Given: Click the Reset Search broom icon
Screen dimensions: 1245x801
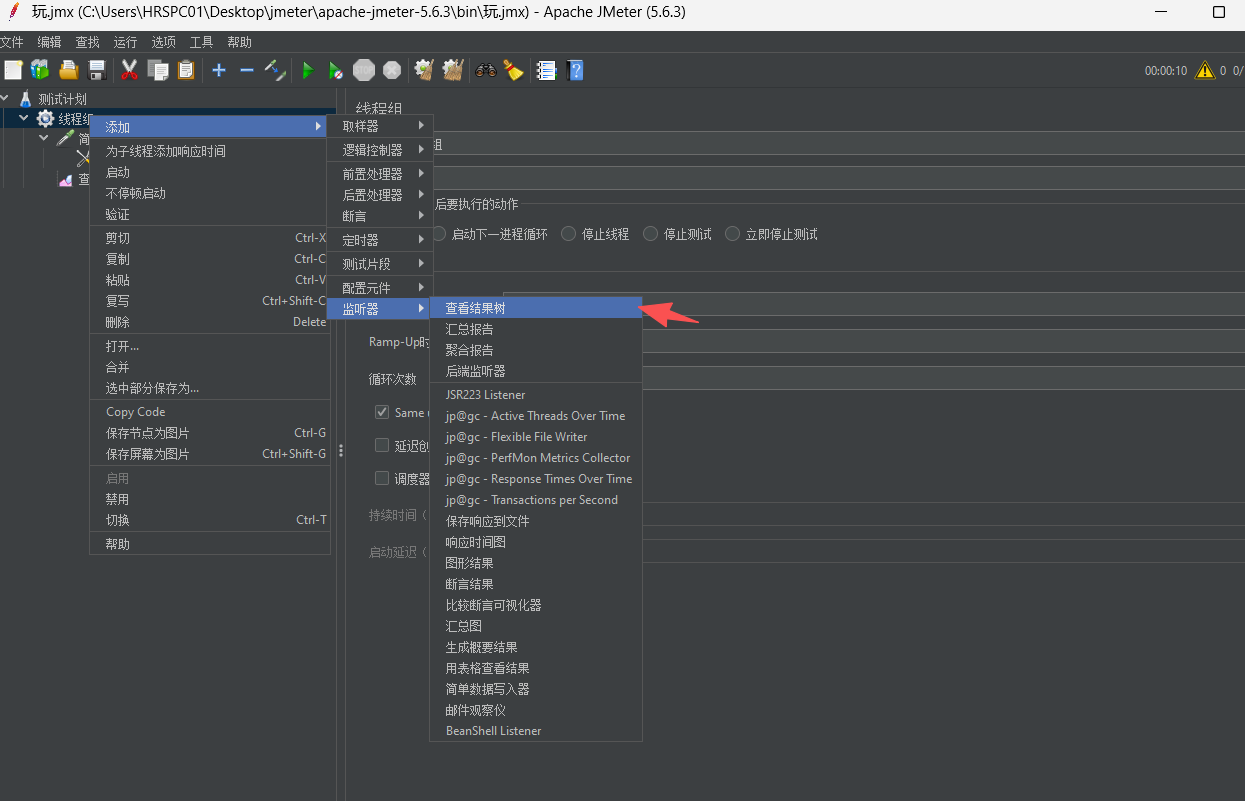Looking at the screenshot, I should (513, 70).
